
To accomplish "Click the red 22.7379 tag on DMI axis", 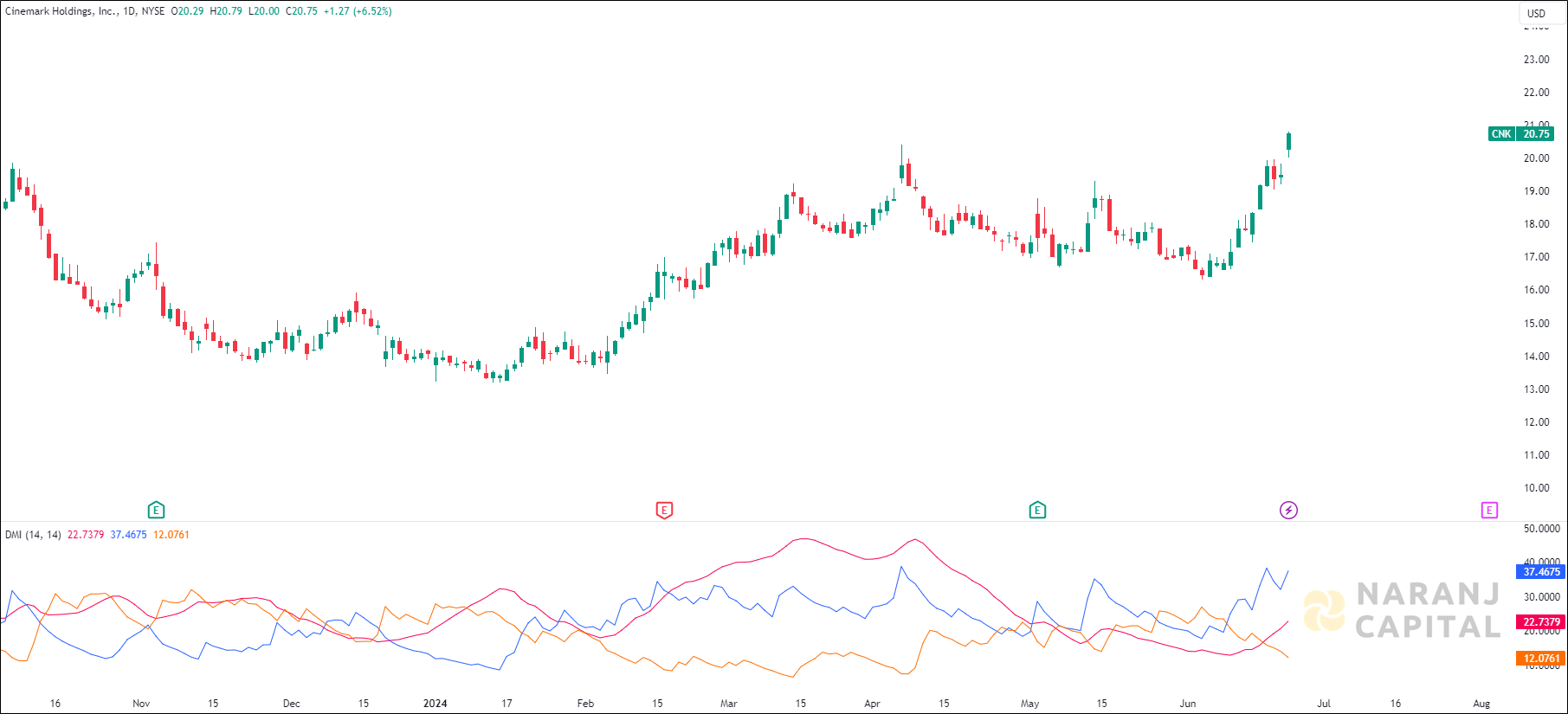I will pyautogui.click(x=1541, y=622).
